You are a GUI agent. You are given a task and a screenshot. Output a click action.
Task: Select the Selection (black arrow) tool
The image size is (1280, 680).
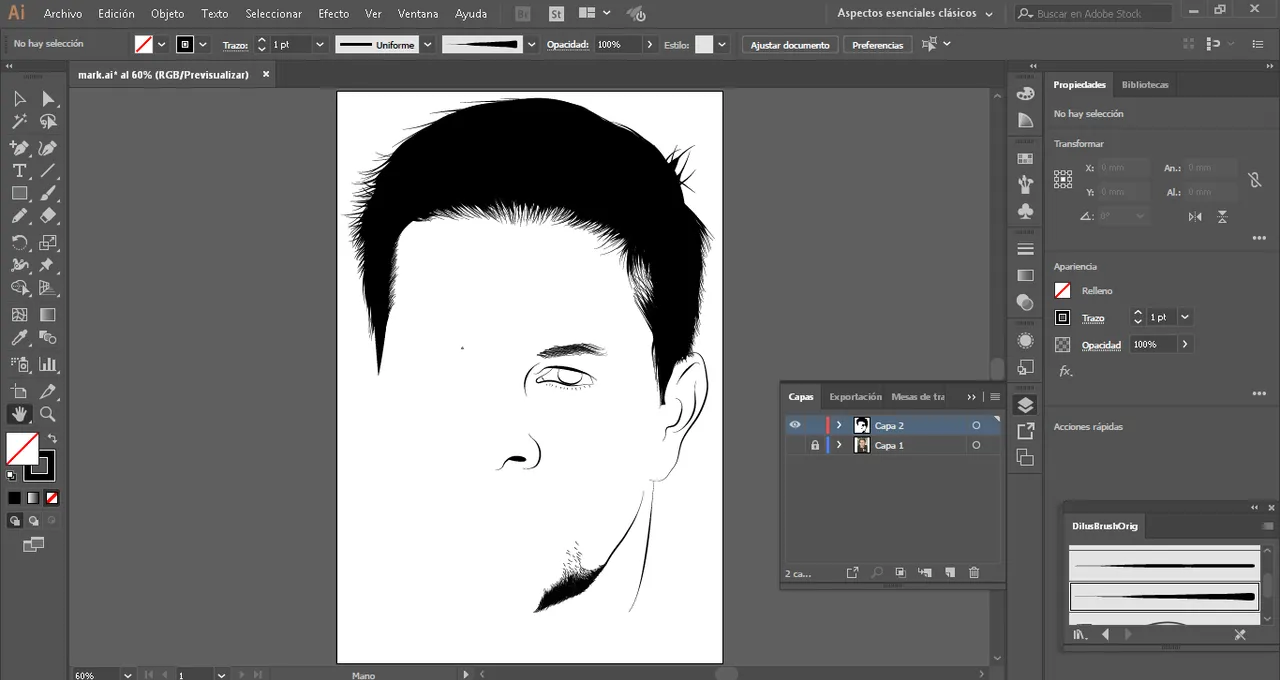point(19,98)
